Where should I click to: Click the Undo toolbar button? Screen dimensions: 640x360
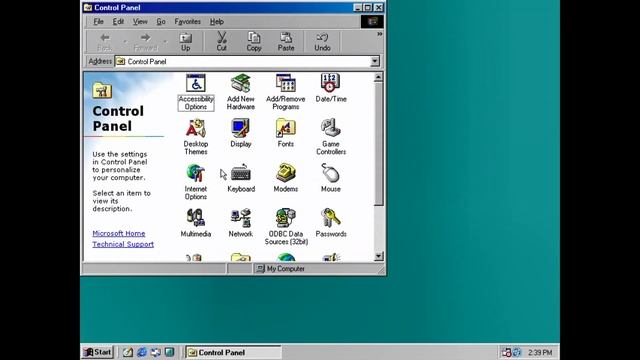(x=322, y=42)
